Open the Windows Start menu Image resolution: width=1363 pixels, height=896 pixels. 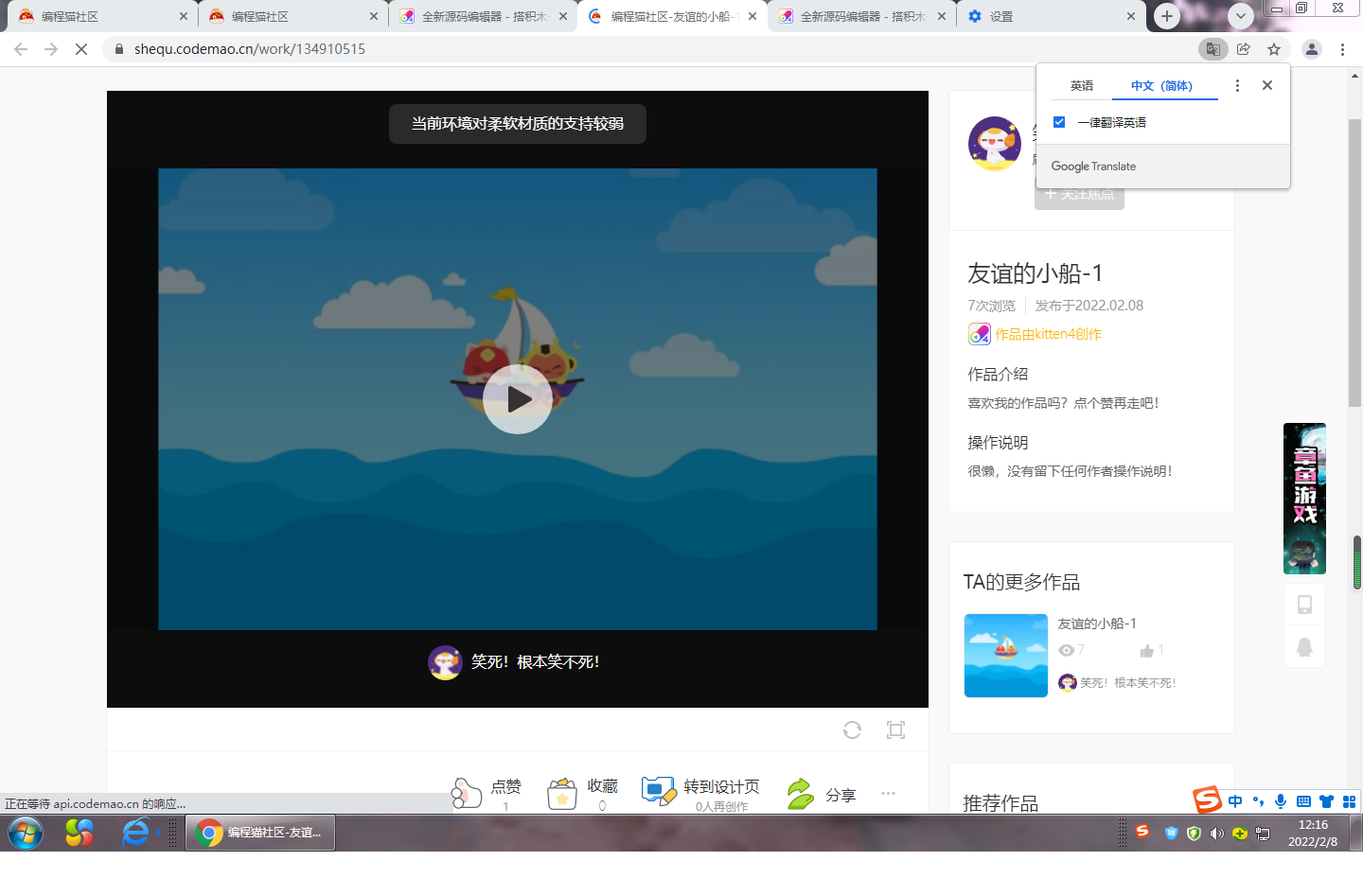26,833
